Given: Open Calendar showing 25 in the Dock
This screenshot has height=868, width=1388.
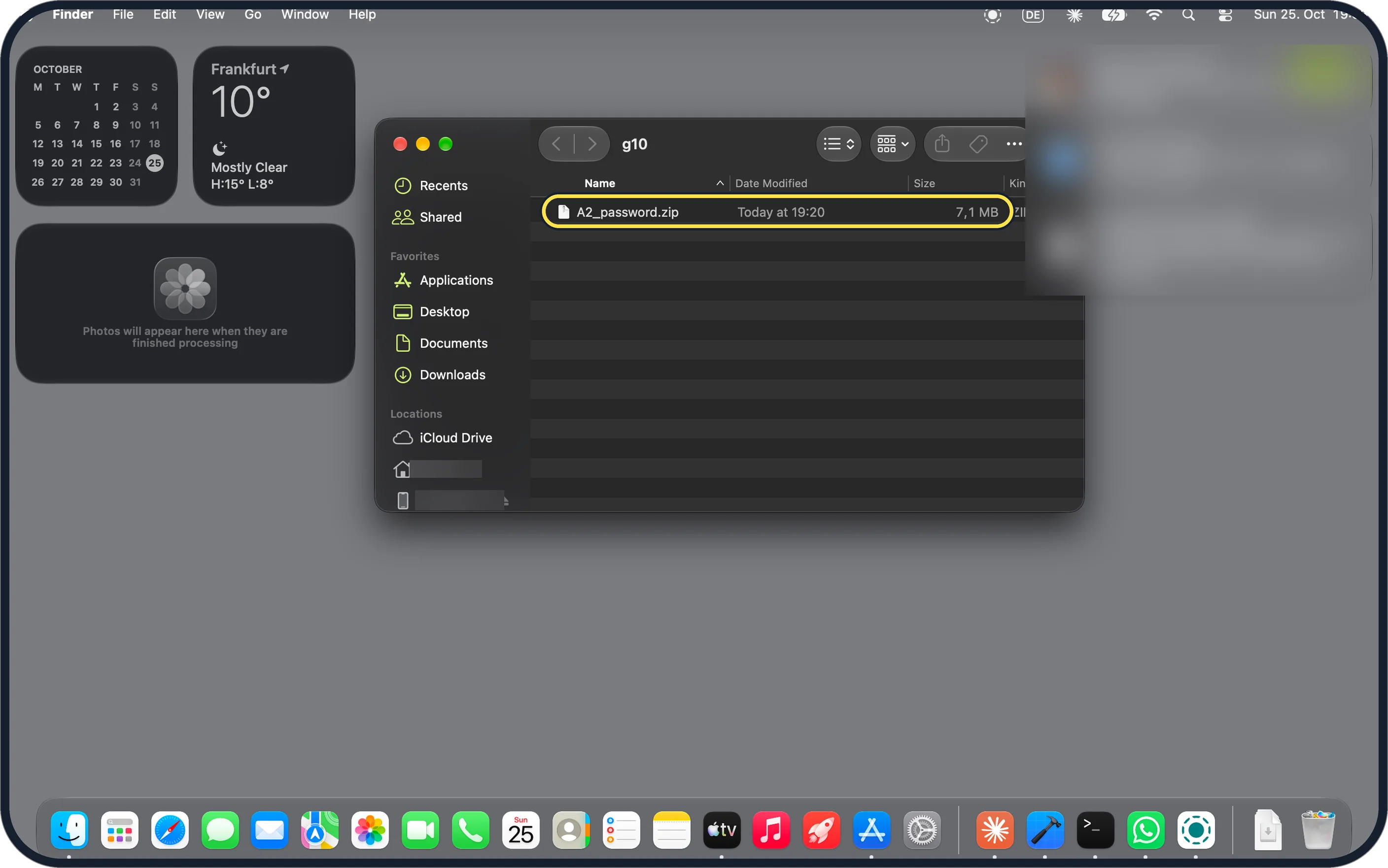Looking at the screenshot, I should coord(521,830).
